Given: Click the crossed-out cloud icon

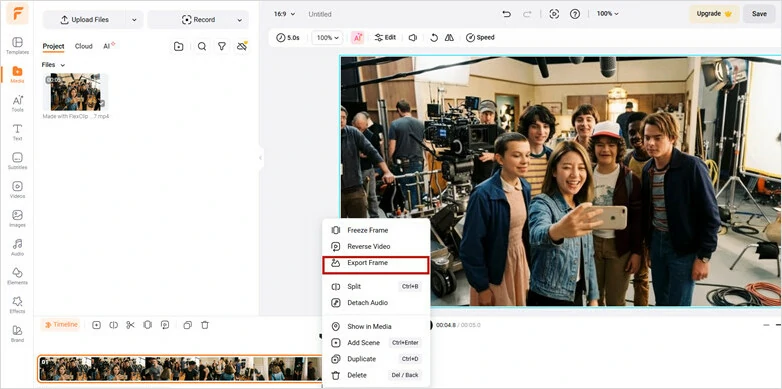Looking at the screenshot, I should pyautogui.click(x=242, y=46).
